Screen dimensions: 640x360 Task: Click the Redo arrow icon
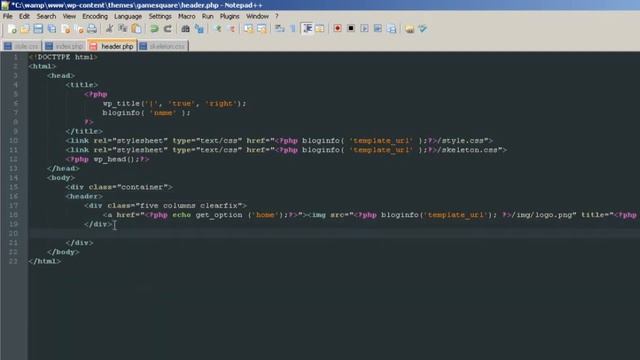pos(168,29)
